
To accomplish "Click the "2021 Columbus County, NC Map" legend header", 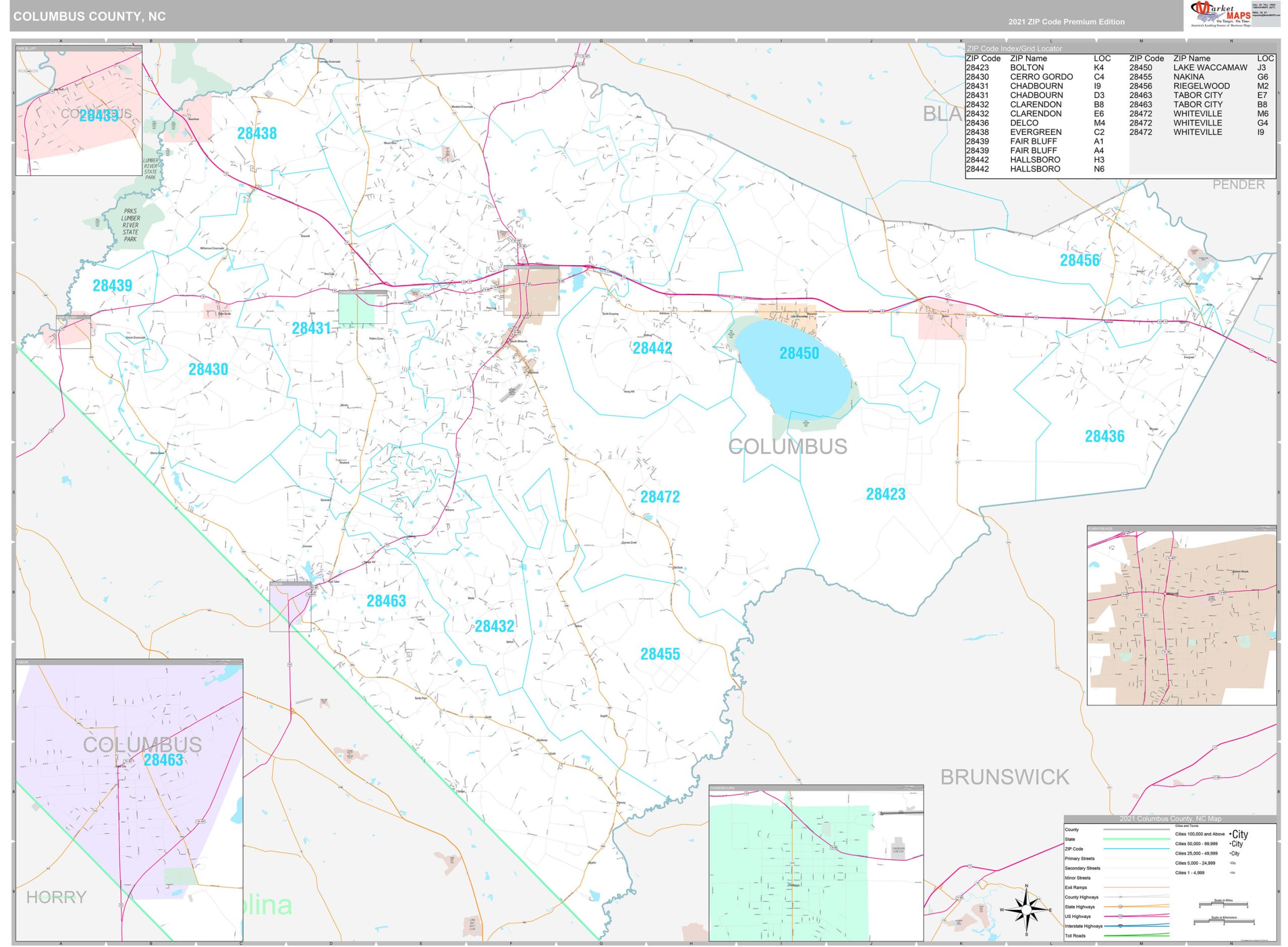I will coord(1170,819).
